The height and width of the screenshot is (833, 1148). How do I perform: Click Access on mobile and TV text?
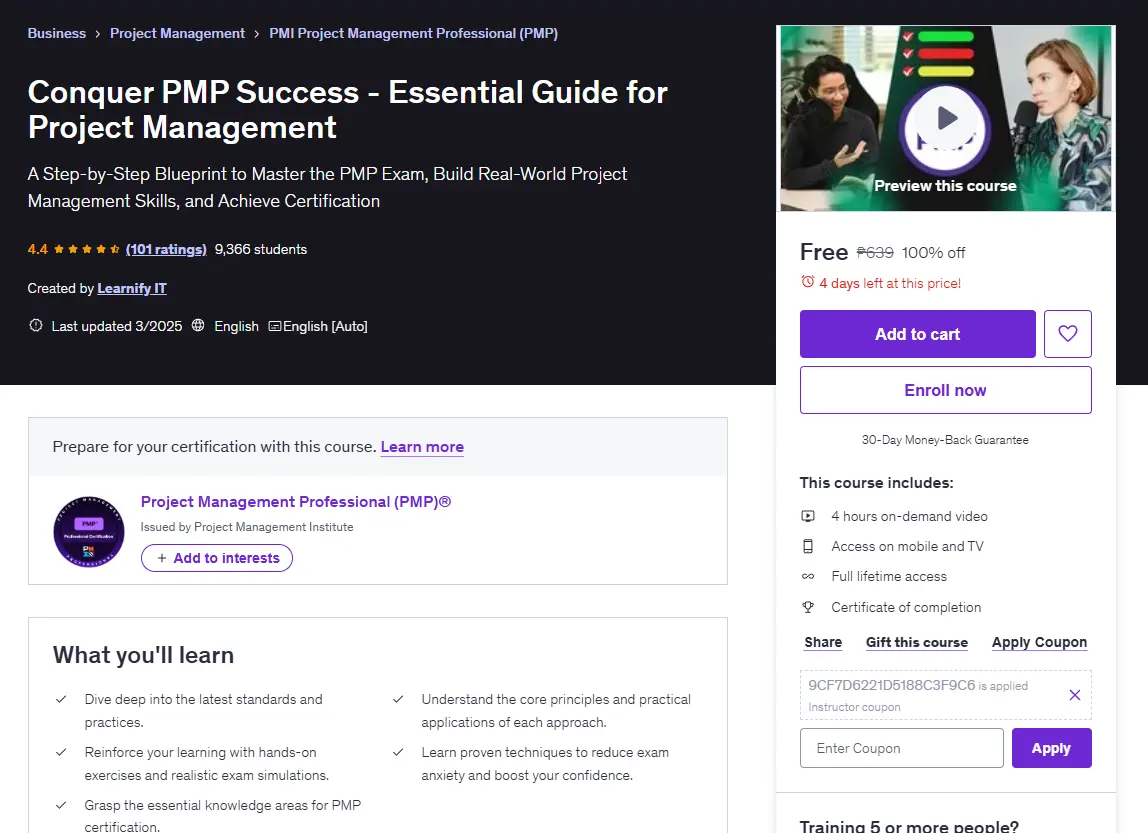907,546
